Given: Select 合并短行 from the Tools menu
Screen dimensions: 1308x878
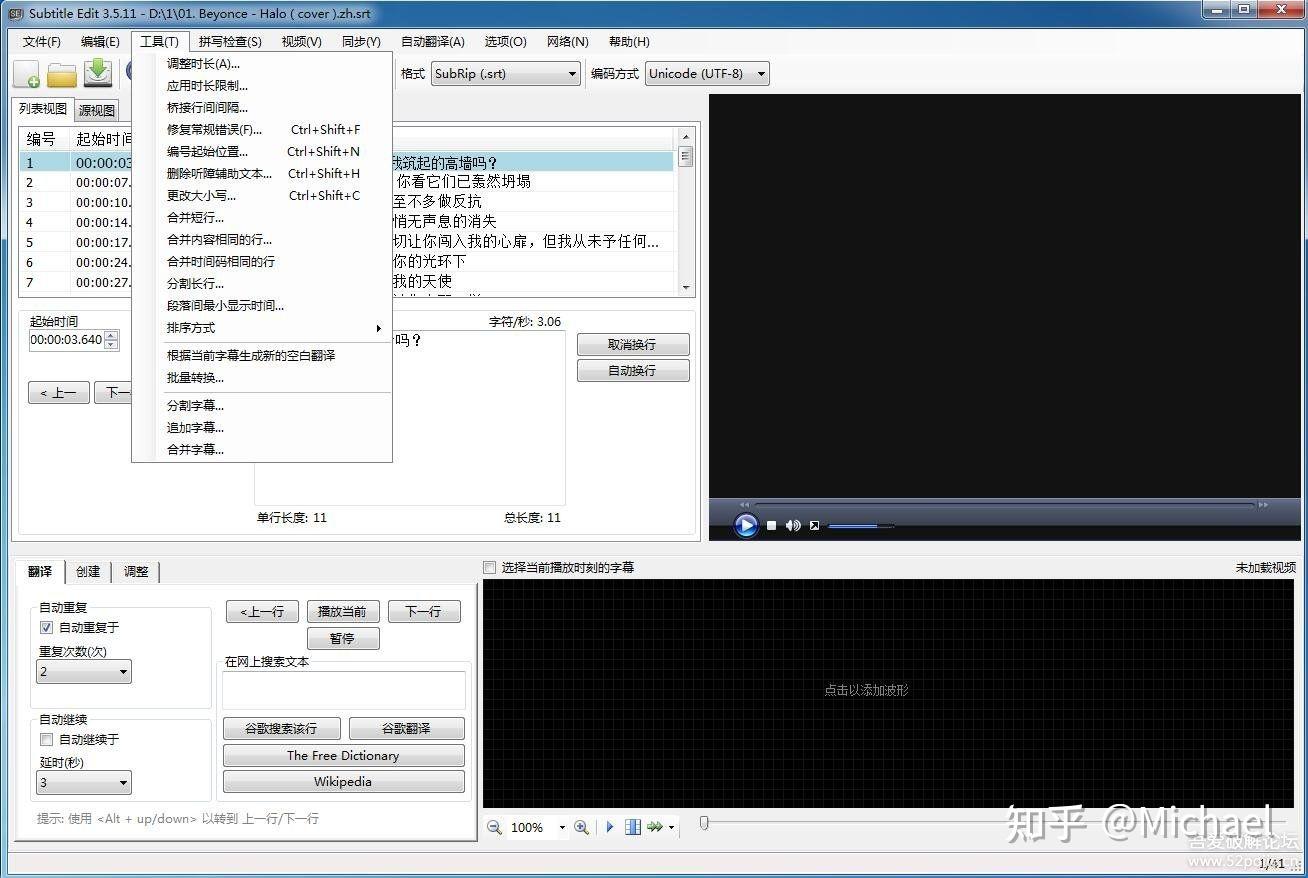Looking at the screenshot, I should point(192,217).
